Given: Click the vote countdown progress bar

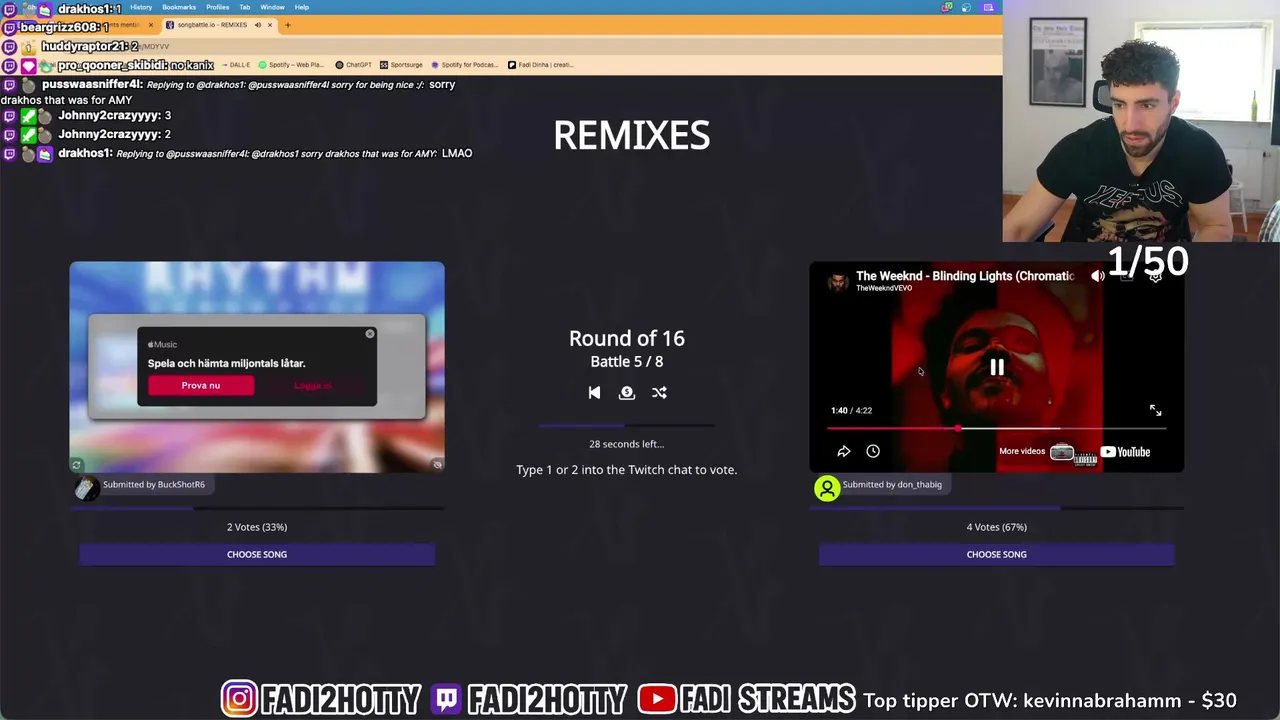Looking at the screenshot, I should click(x=627, y=425).
